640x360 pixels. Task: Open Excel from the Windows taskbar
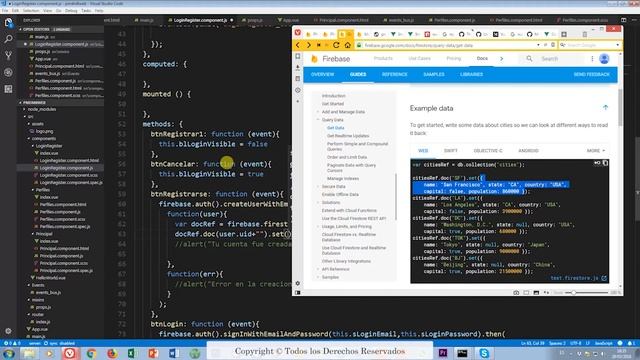pyautogui.click(x=132, y=353)
